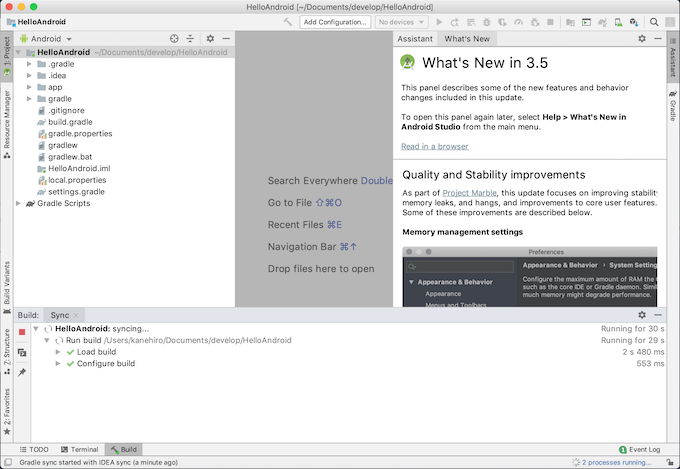Open the Terminal tool window tab
This screenshot has height=469, width=680.
tap(80, 449)
